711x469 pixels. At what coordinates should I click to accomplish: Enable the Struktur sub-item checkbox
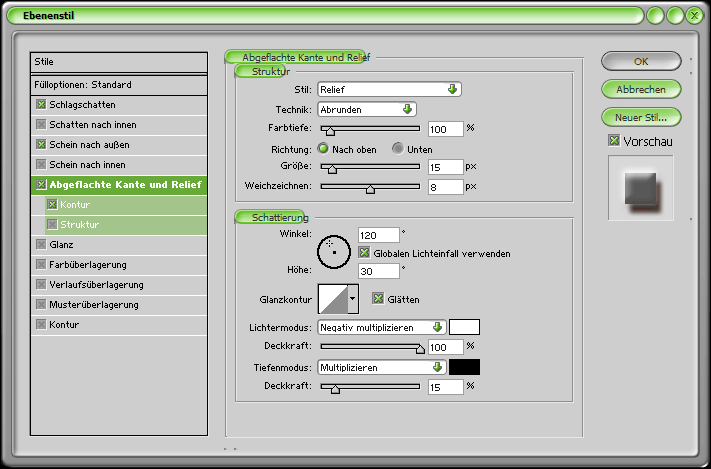click(x=52, y=225)
